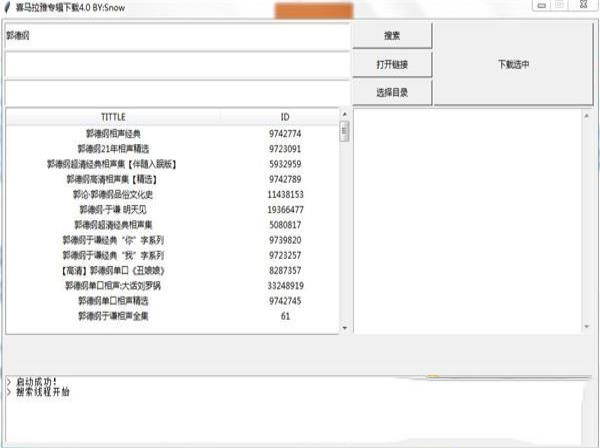Image resolution: width=600 pixels, height=448 pixels.
Task: Select the album with ID 5932959
Action: point(113,164)
